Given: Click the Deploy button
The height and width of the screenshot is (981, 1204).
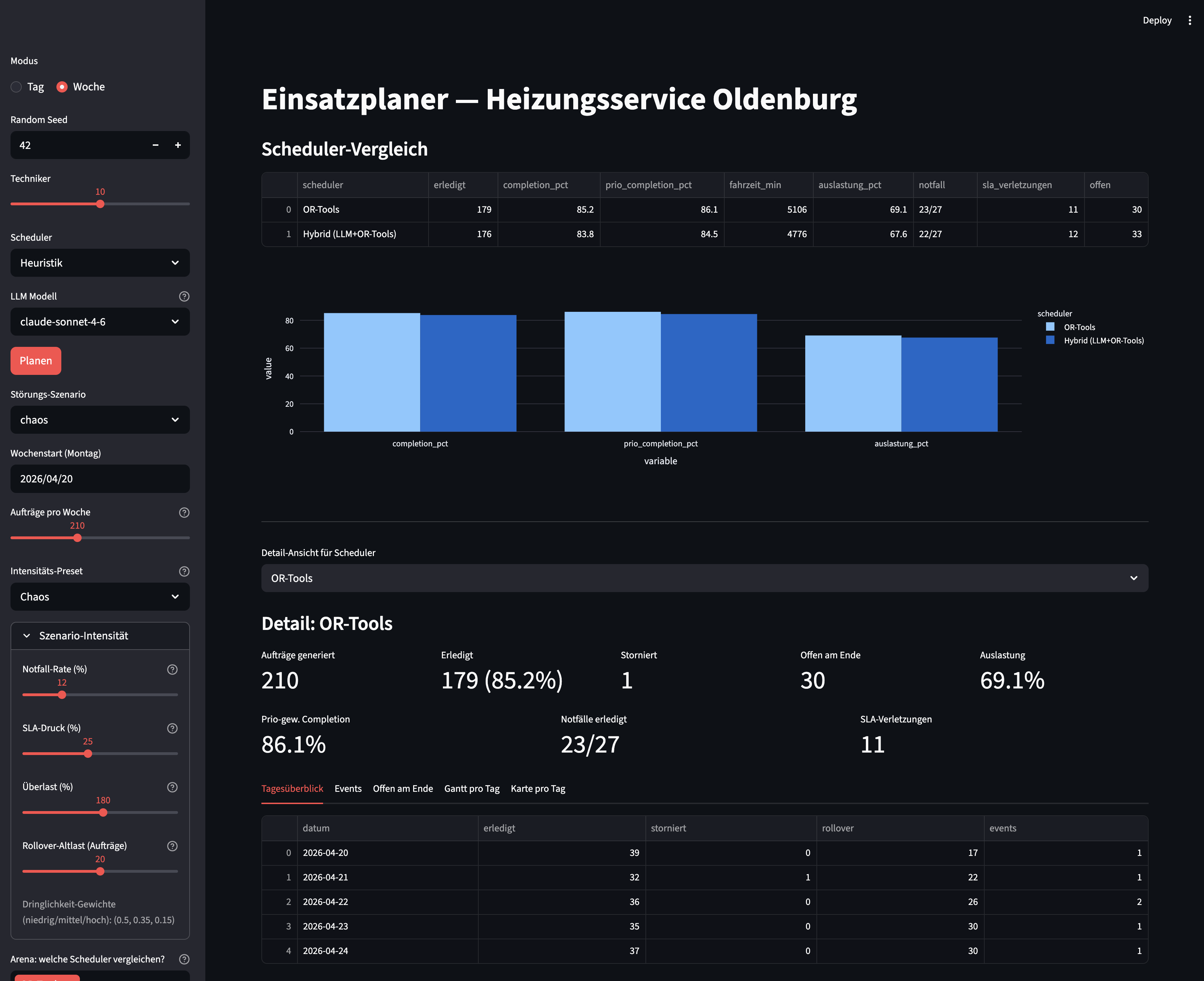Looking at the screenshot, I should pos(1156,20).
